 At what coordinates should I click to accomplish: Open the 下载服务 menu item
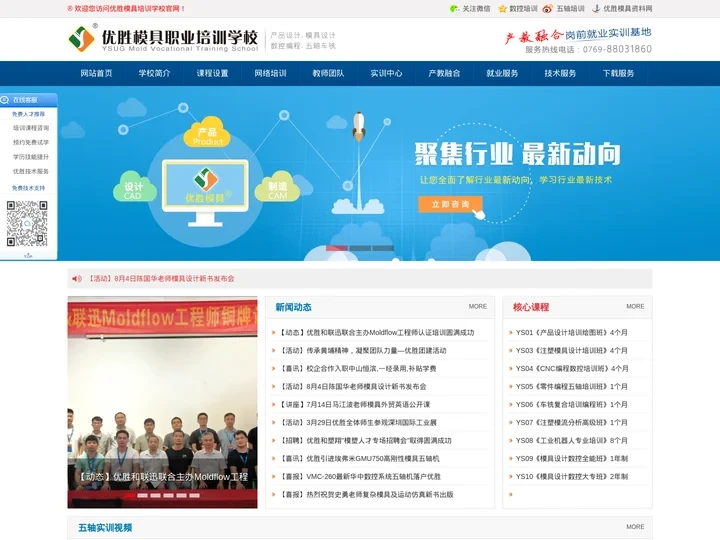pos(618,73)
